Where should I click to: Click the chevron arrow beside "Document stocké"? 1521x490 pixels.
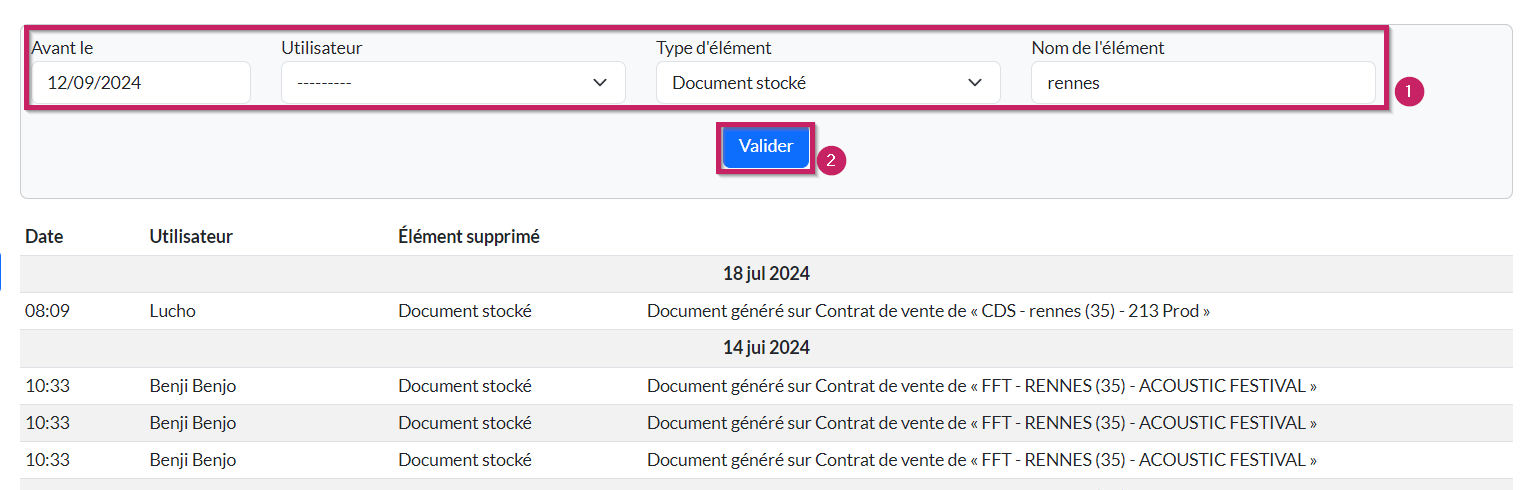[x=975, y=83]
